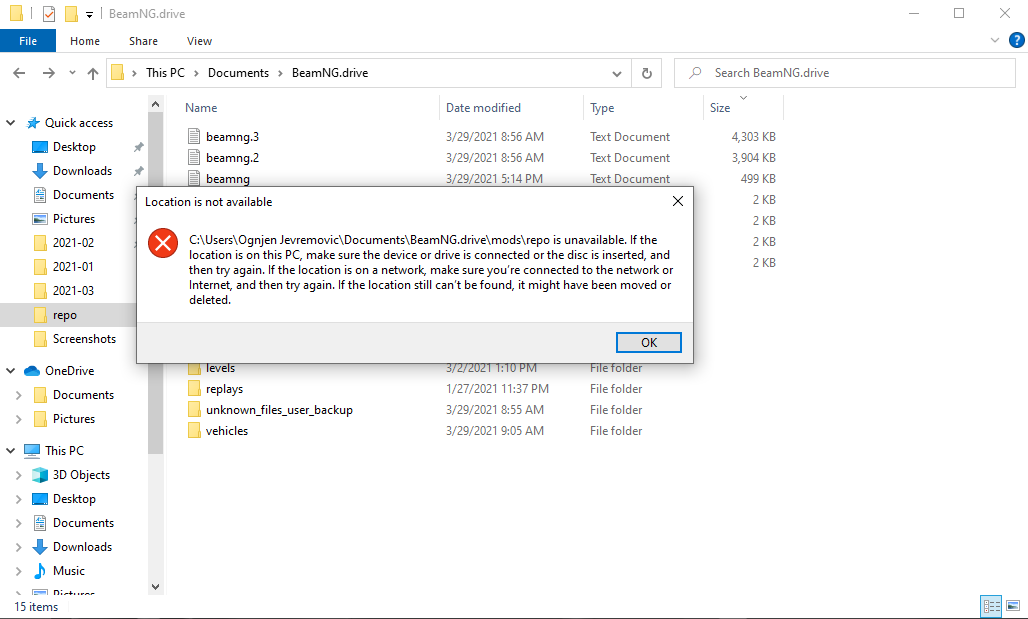Select the repo folder in sidebar
This screenshot has width=1028, height=619.
pyautogui.click(x=64, y=315)
